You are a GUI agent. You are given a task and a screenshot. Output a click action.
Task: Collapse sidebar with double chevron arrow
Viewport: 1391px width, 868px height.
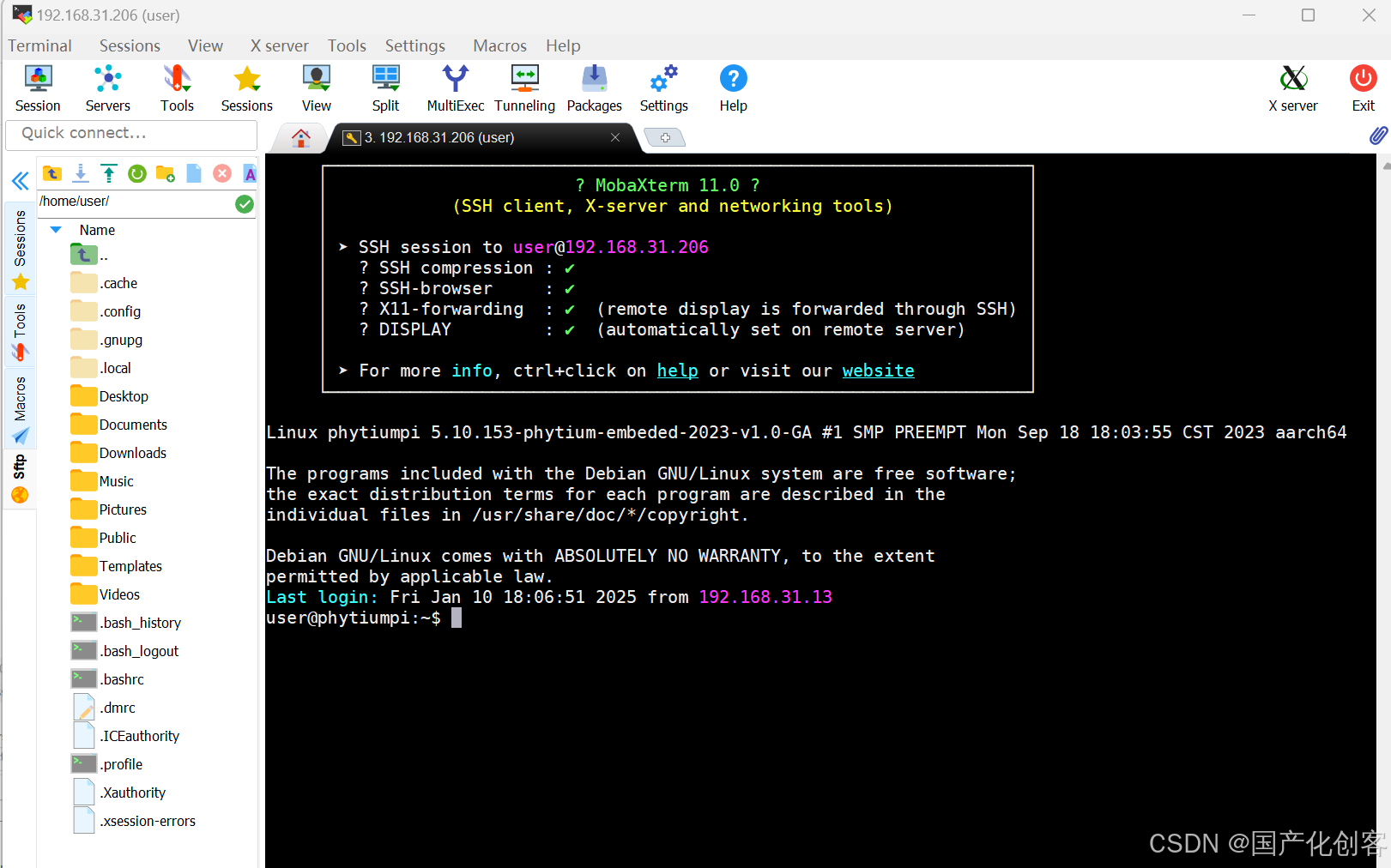click(21, 181)
